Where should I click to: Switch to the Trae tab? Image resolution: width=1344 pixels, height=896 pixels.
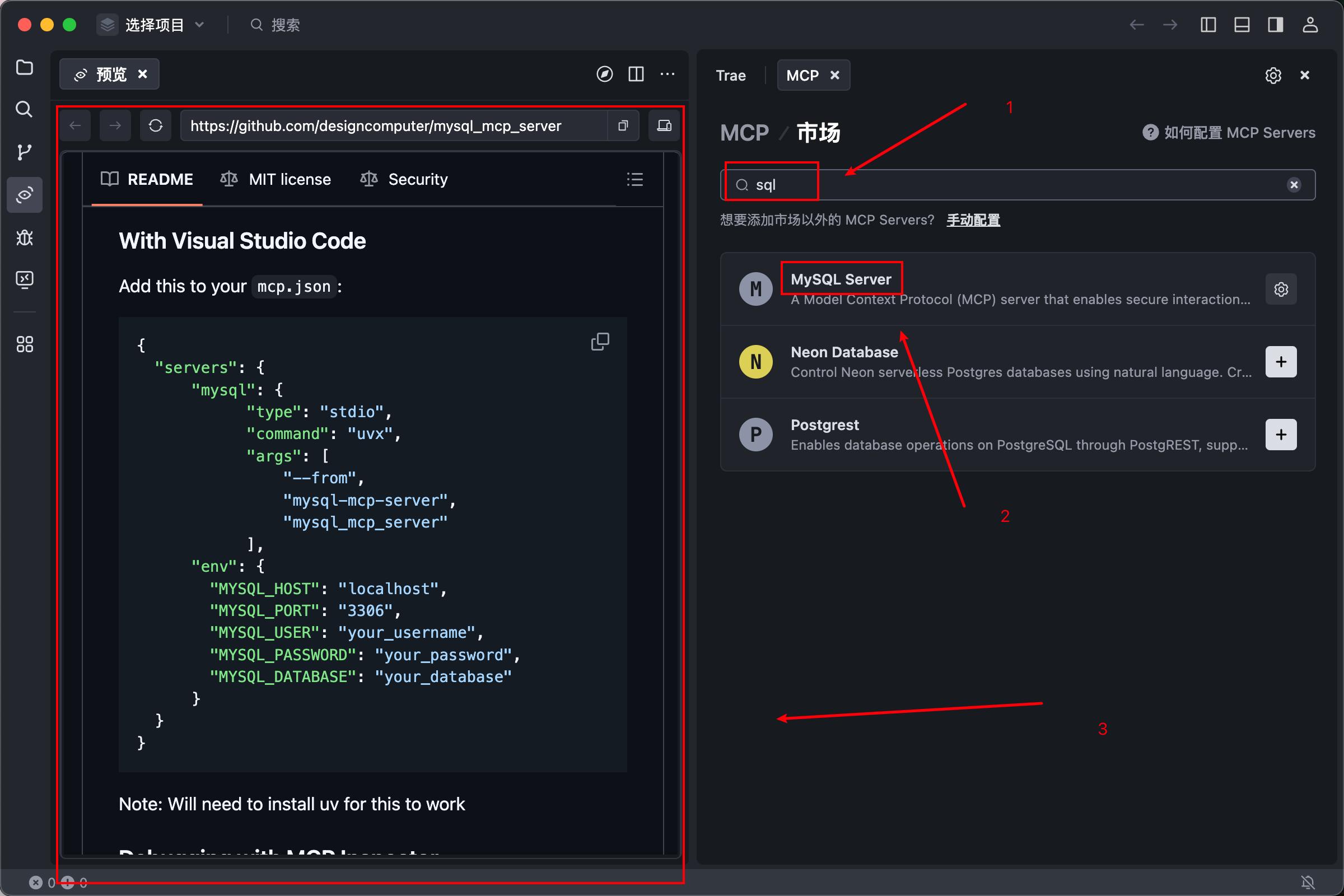click(x=730, y=76)
